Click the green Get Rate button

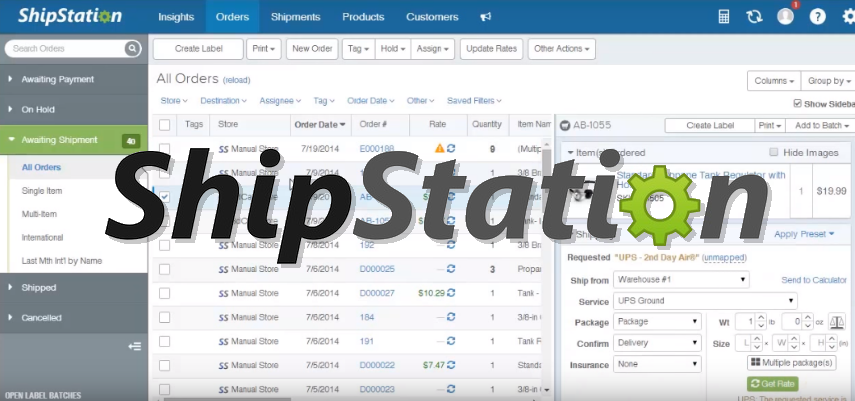773,384
